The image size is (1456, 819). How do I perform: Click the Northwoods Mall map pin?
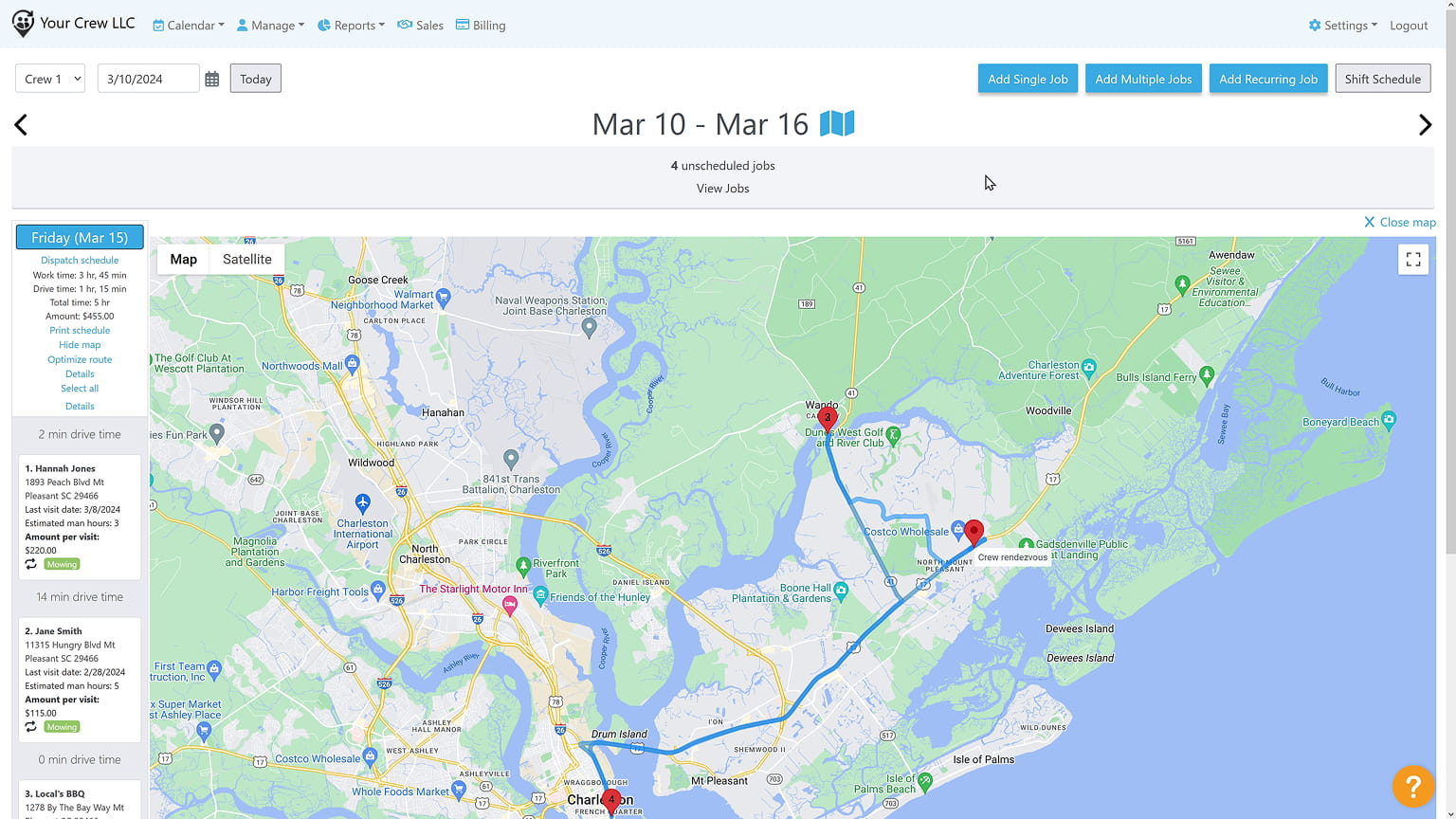point(352,363)
